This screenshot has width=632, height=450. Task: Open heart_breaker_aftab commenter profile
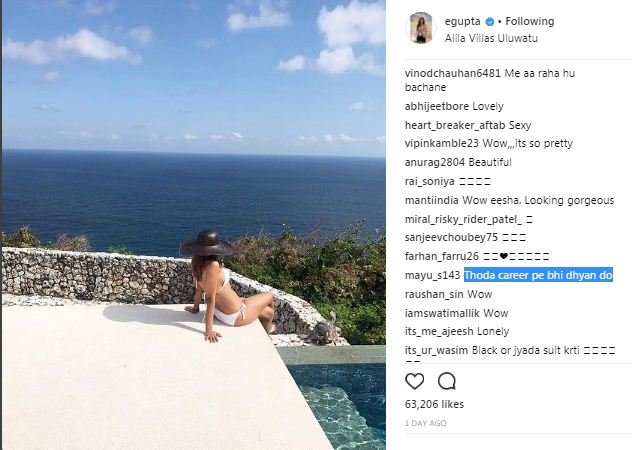[x=449, y=125]
